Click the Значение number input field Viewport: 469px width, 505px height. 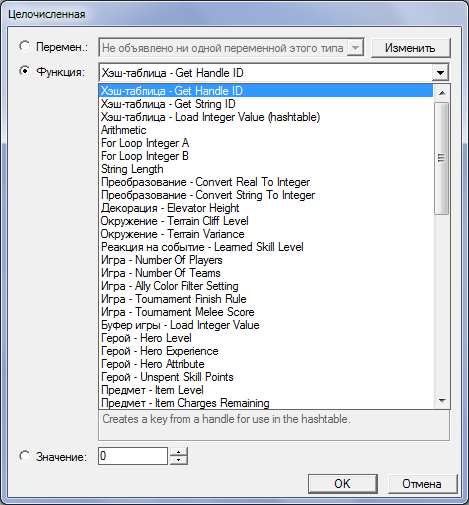(133, 456)
